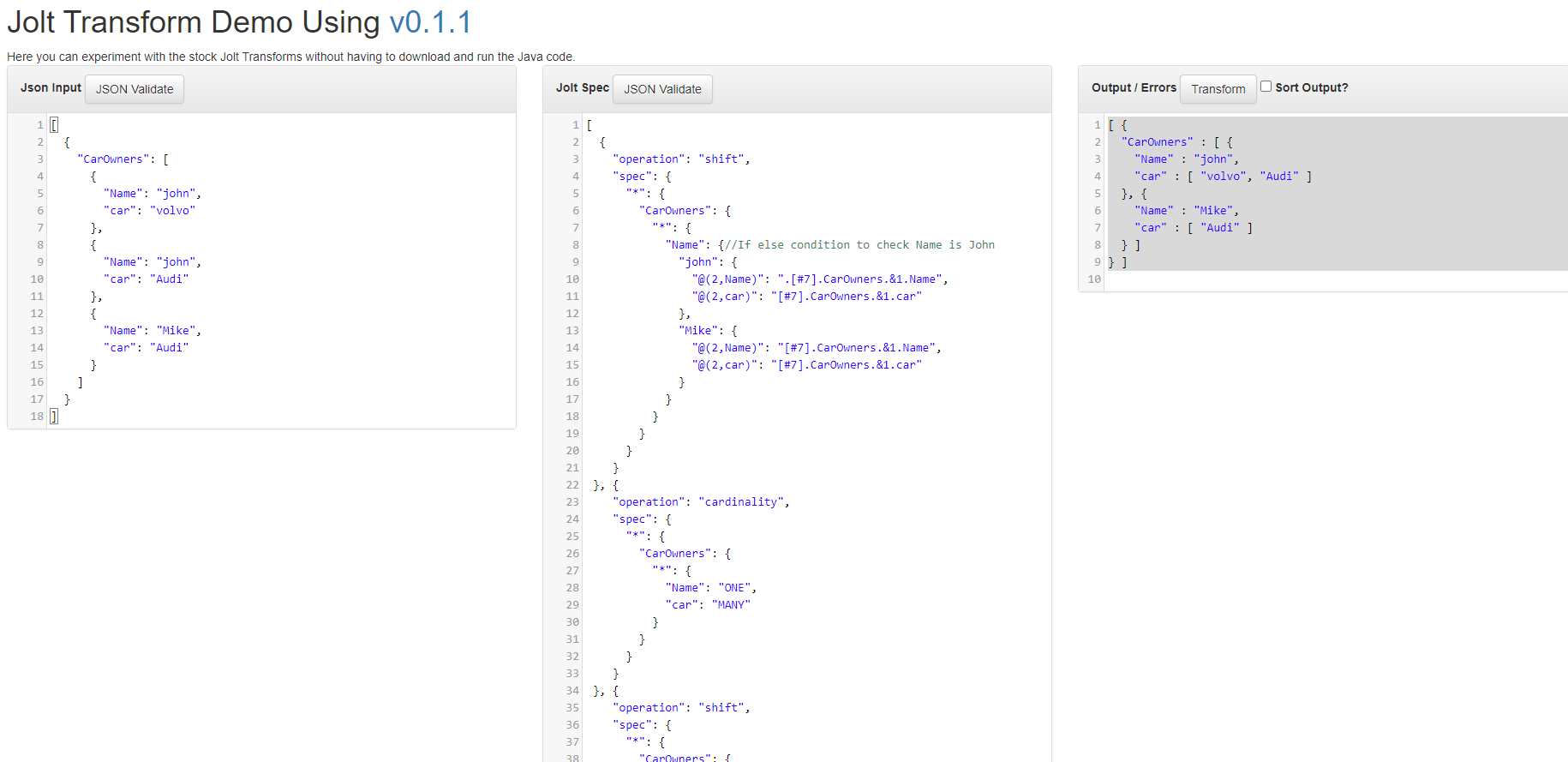
Task: Click "Name": "Mike" line in Json Input
Action: pyautogui.click(x=153, y=331)
